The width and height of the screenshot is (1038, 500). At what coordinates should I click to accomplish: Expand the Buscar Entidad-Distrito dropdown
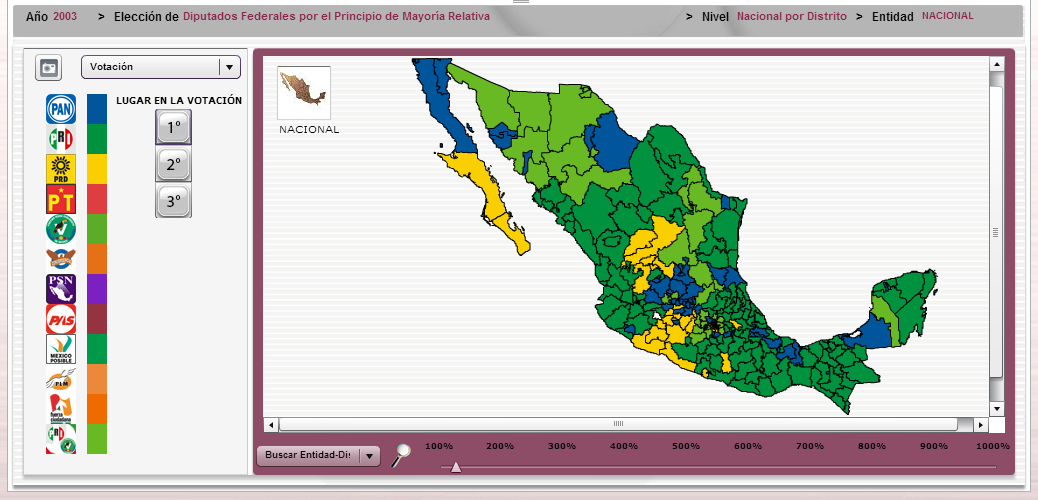318,456
